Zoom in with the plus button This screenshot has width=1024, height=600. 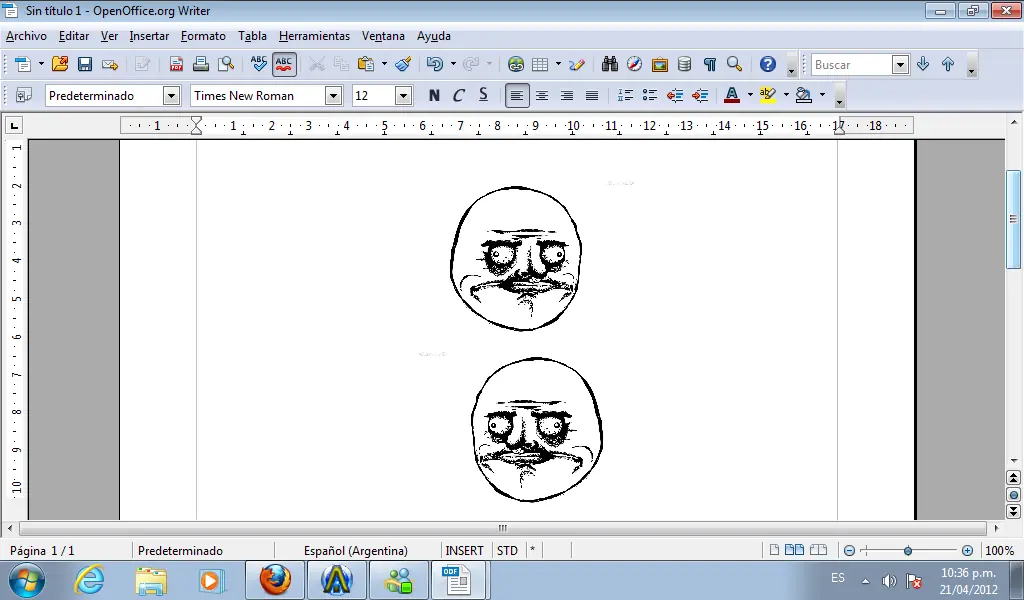coord(967,551)
